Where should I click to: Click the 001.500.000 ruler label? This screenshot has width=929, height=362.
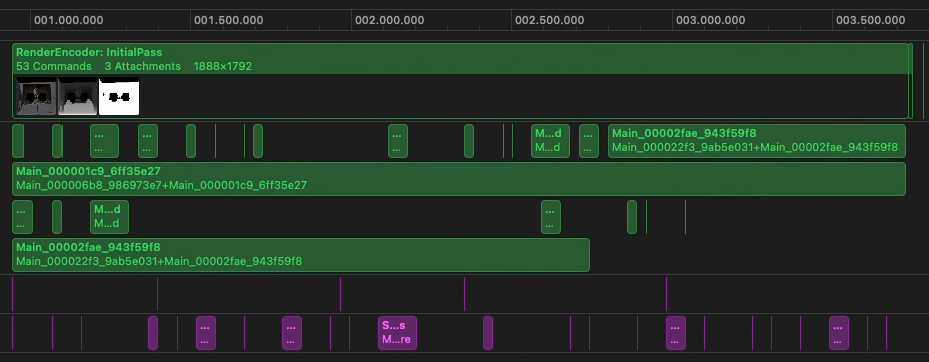pyautogui.click(x=229, y=20)
